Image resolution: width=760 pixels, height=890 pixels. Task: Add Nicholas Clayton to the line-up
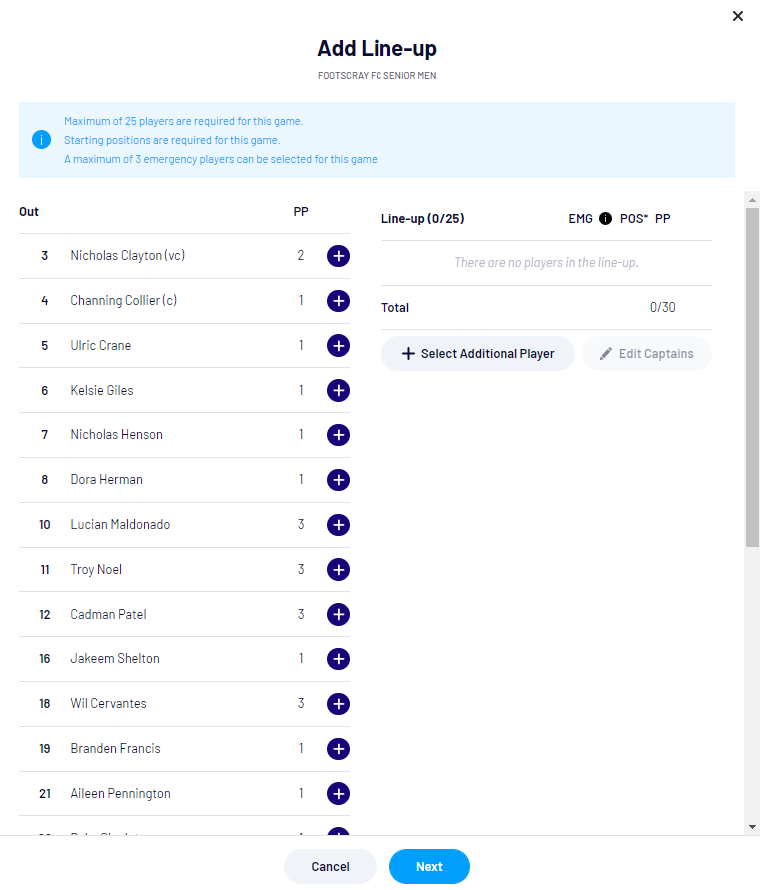coord(338,256)
